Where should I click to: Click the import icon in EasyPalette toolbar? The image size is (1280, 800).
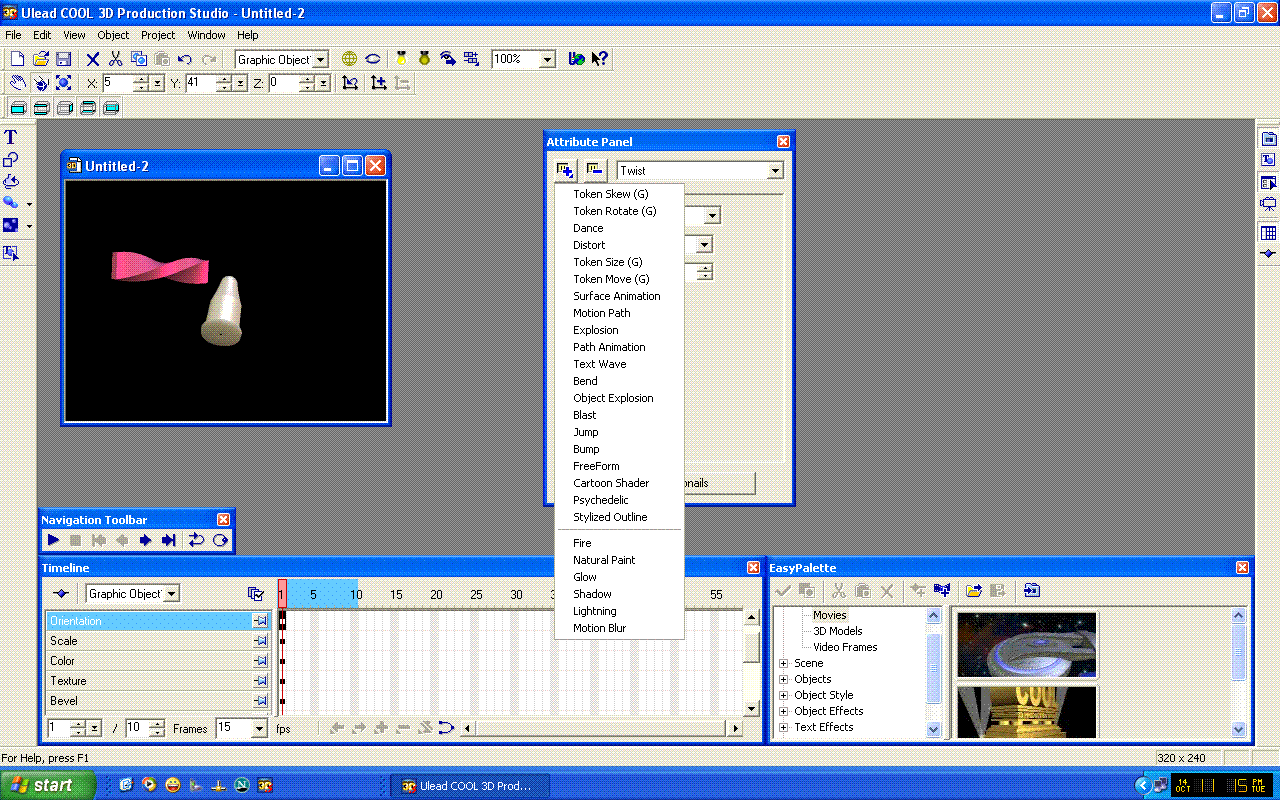(x=1032, y=591)
